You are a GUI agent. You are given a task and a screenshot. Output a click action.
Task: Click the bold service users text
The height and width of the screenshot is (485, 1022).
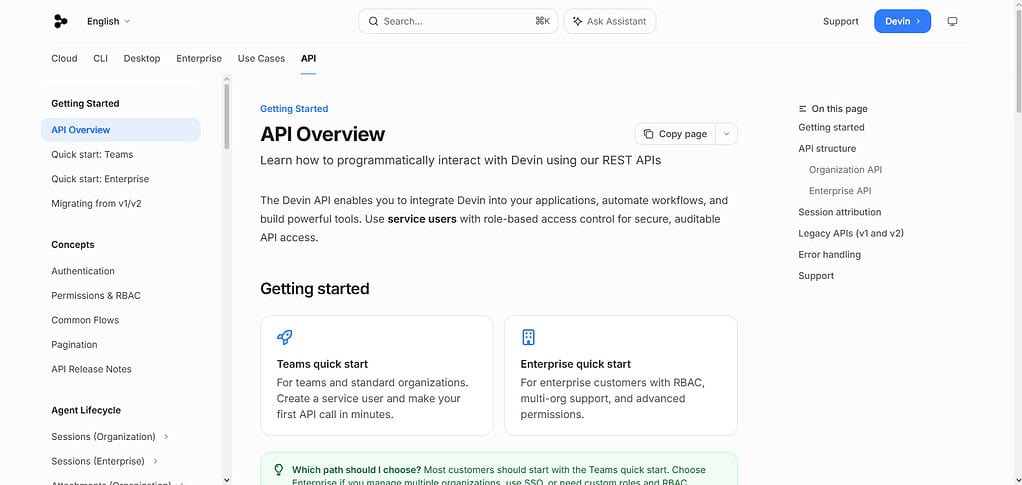pos(422,219)
